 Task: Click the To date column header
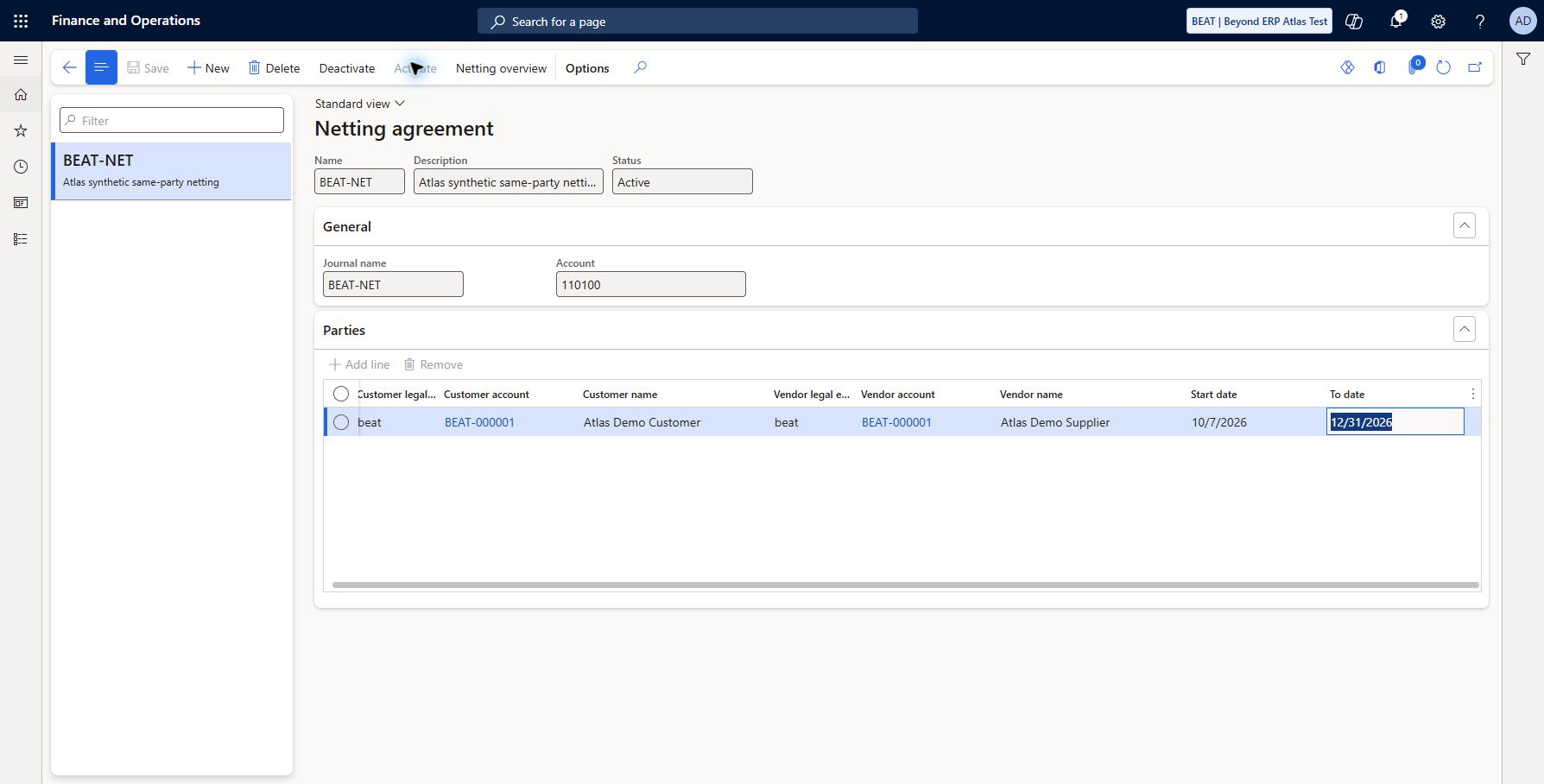(x=1347, y=395)
